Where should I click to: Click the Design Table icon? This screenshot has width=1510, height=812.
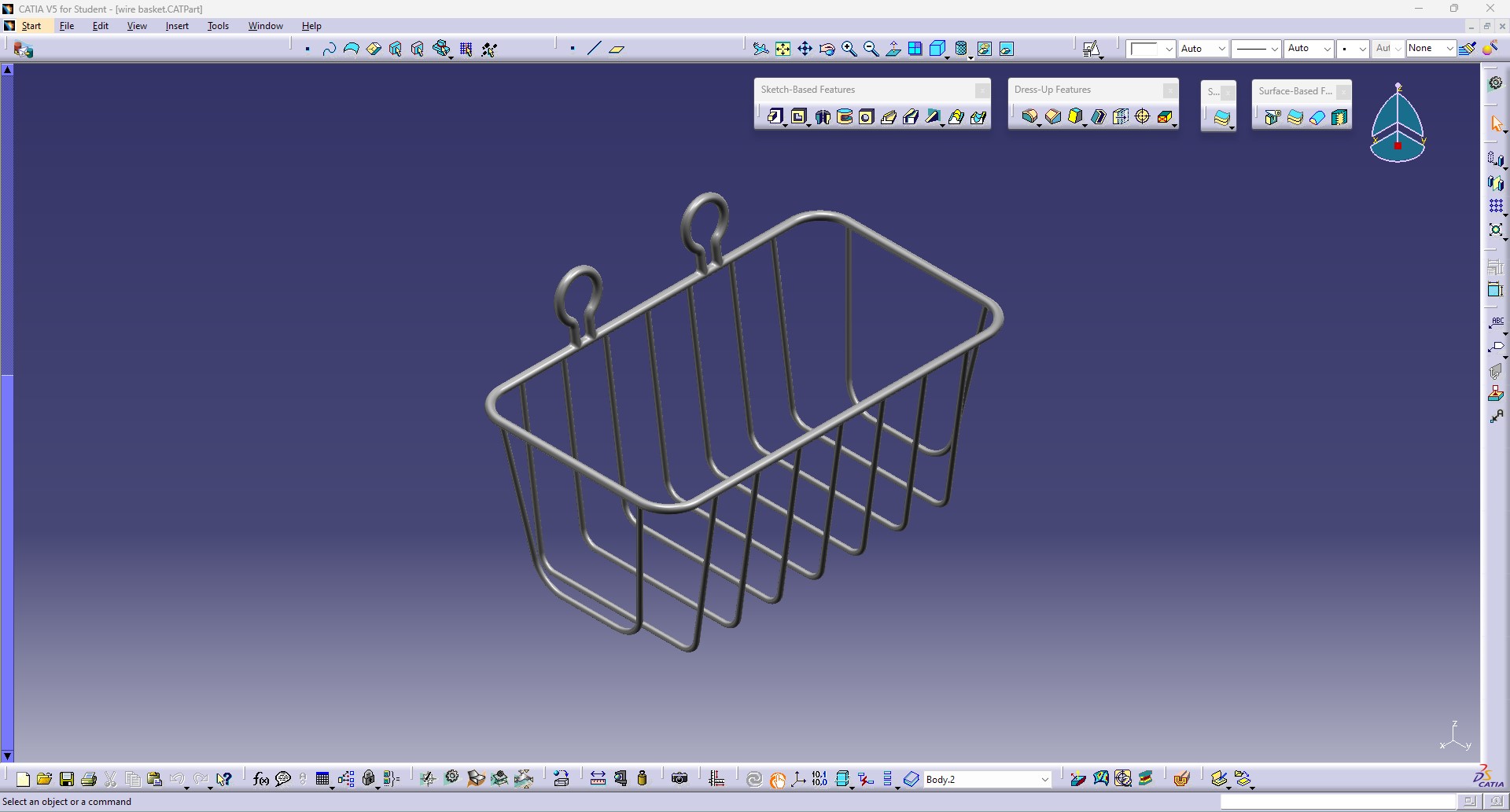pyautogui.click(x=322, y=779)
